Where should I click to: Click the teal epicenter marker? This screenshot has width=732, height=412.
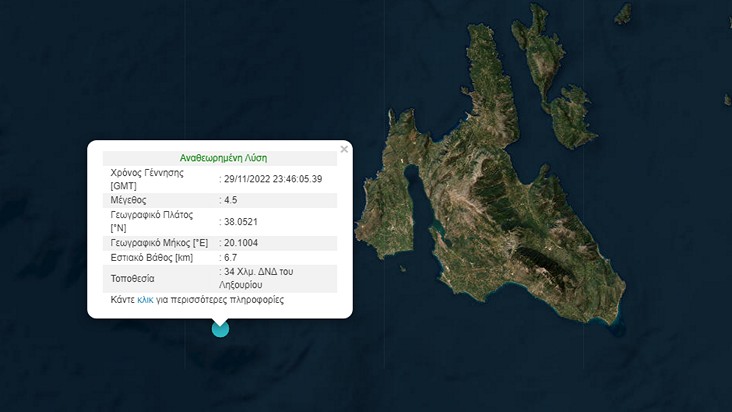(x=220, y=328)
